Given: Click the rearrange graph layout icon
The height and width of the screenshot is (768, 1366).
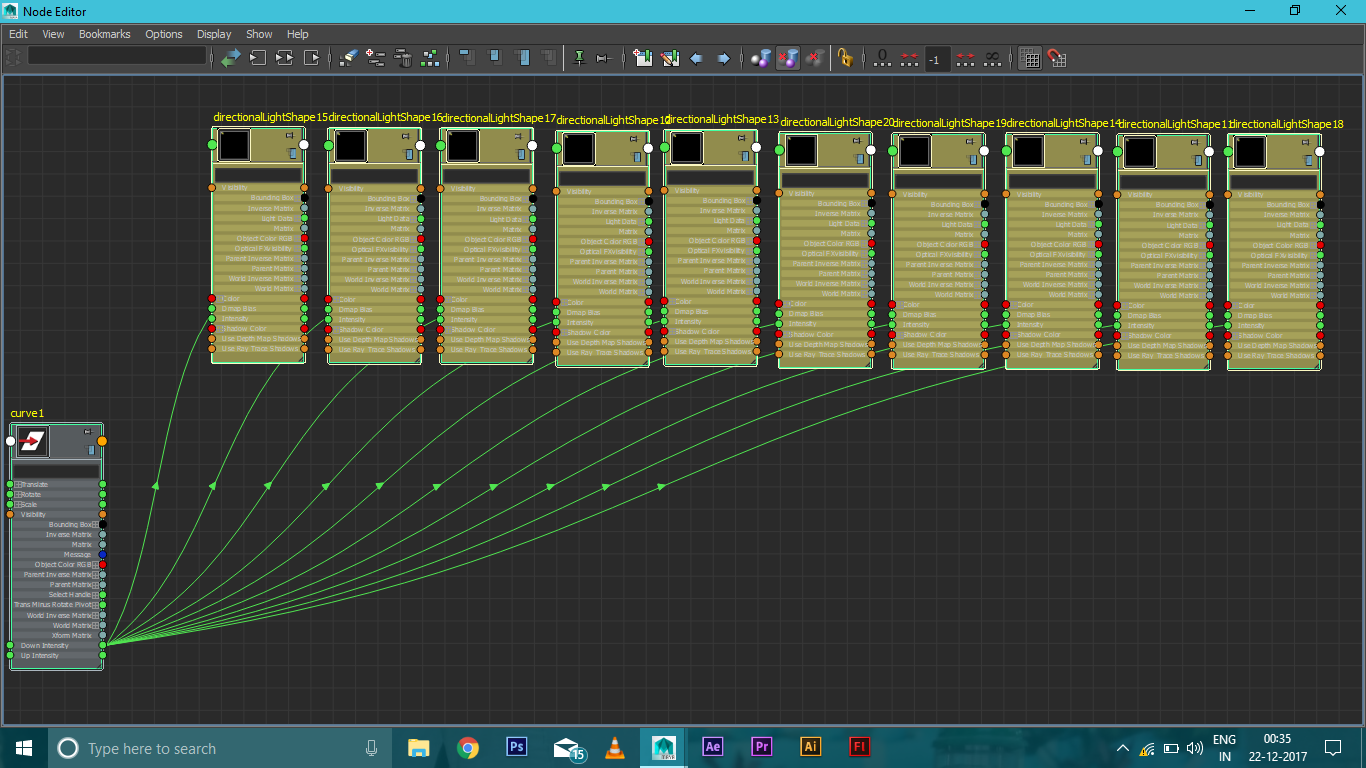Looking at the screenshot, I should (430, 58).
